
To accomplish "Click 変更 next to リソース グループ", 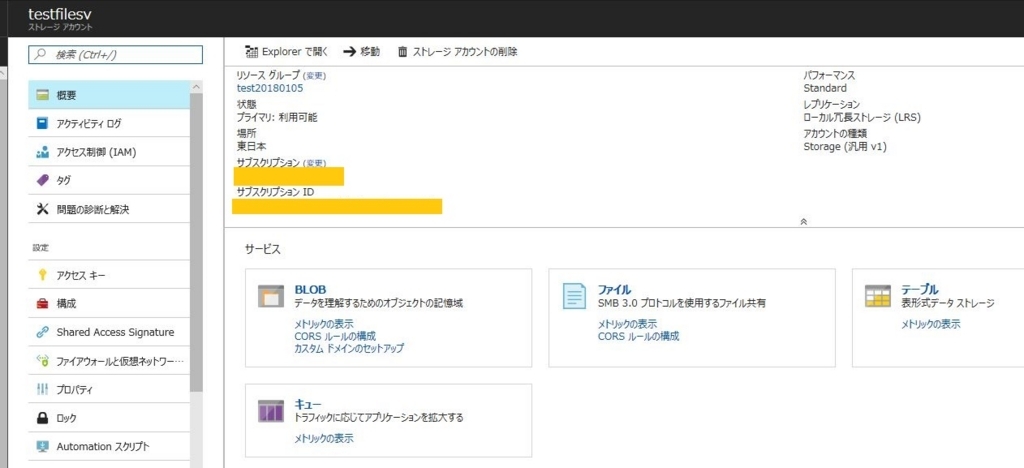I will (314, 76).
